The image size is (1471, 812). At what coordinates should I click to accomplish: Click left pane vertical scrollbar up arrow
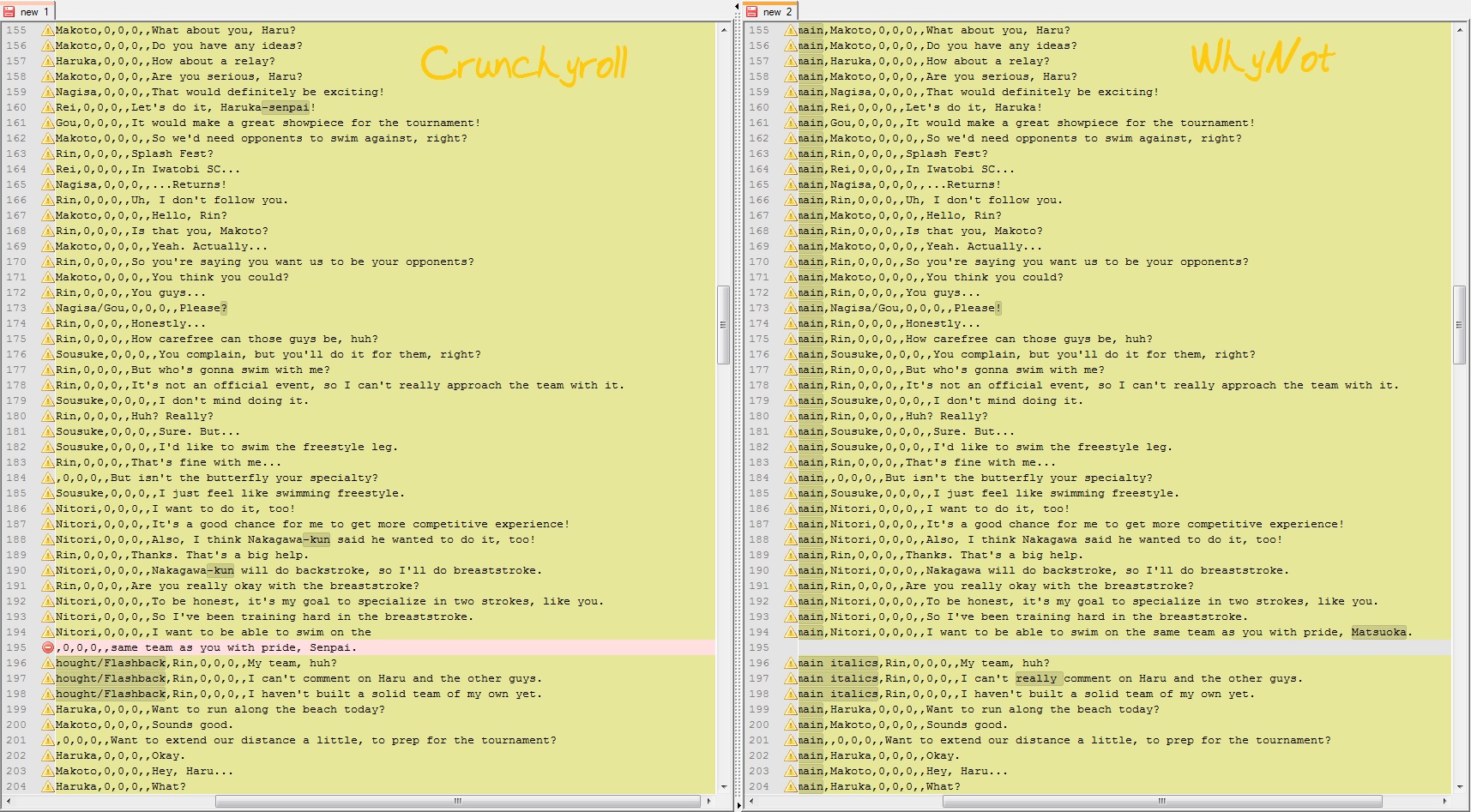(724, 29)
